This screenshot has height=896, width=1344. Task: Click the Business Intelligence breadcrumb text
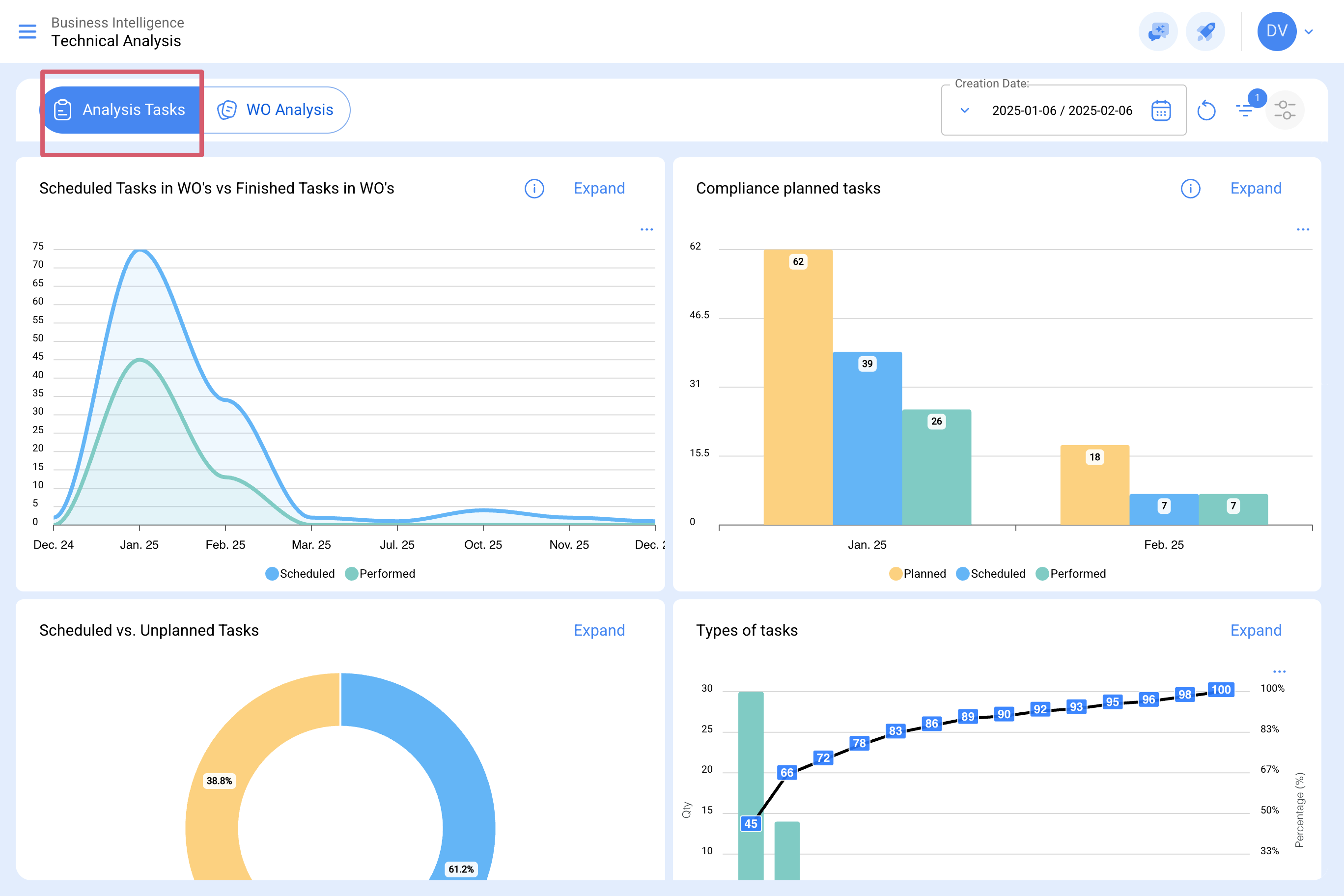[118, 23]
